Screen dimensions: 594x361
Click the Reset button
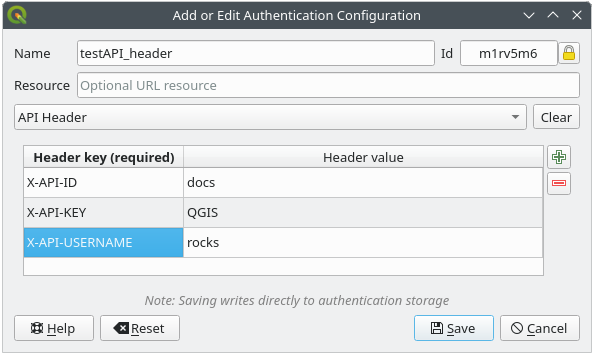point(140,328)
